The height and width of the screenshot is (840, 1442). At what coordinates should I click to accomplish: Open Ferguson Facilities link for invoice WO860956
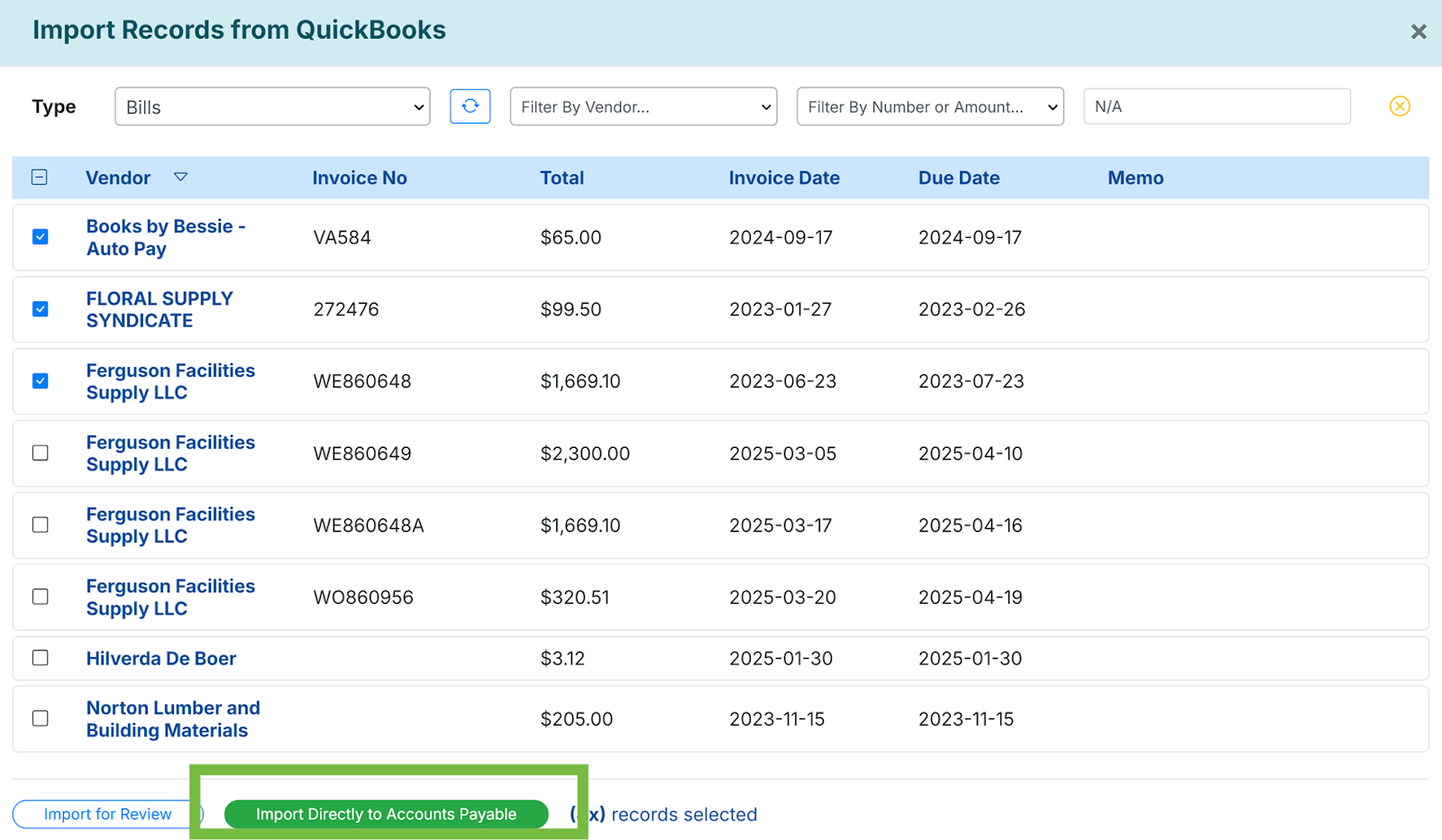pyautogui.click(x=170, y=597)
